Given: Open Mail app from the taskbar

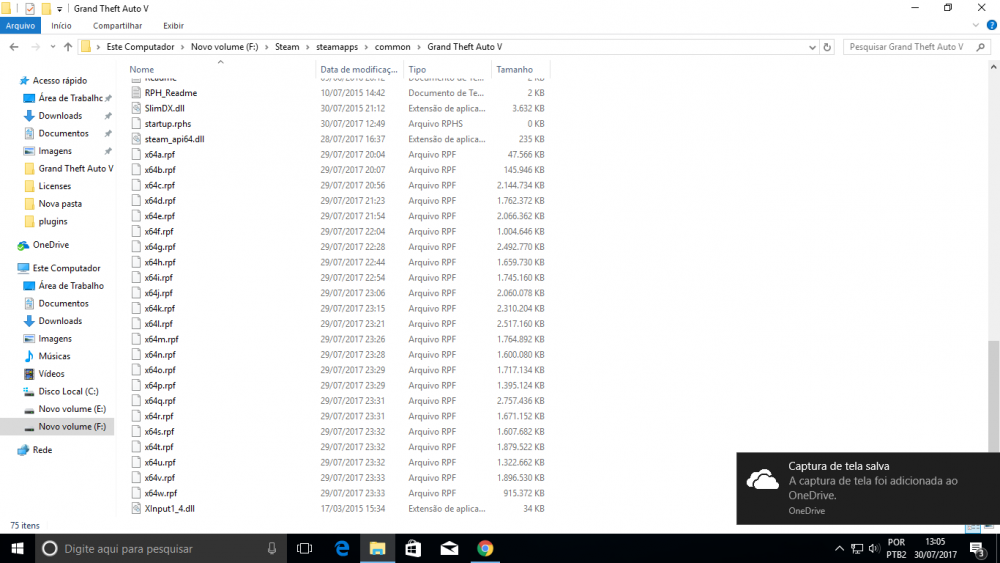Looking at the screenshot, I should 449,548.
